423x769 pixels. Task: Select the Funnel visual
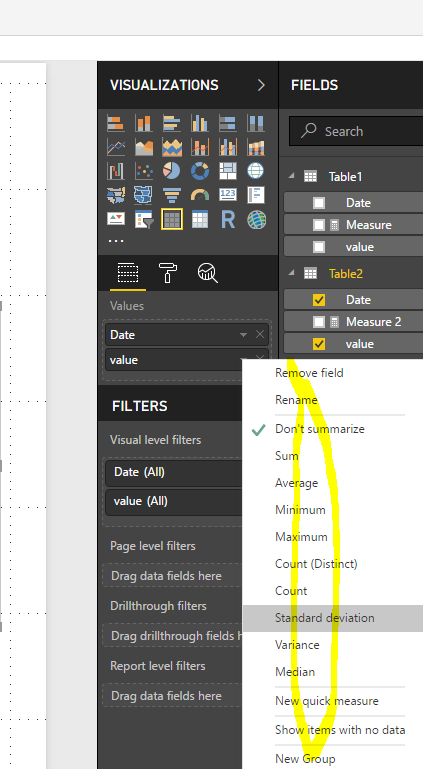tap(172, 195)
